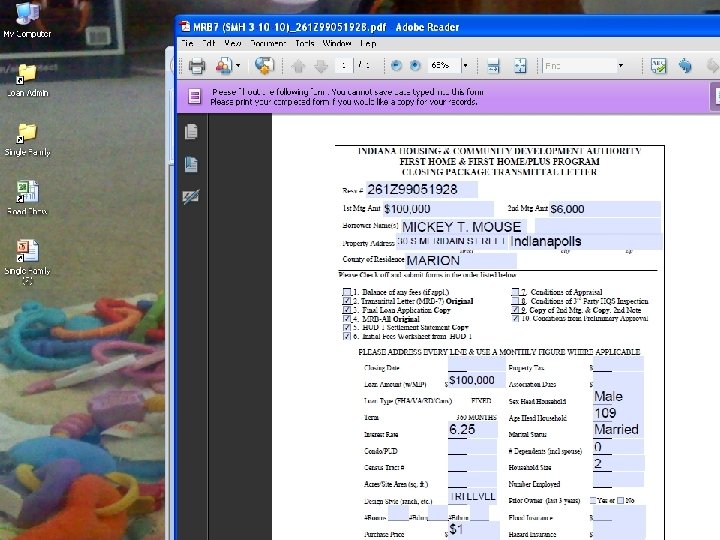Image resolution: width=720 pixels, height=540 pixels.
Task: Check Prior Owner Yes box
Action: (593, 501)
